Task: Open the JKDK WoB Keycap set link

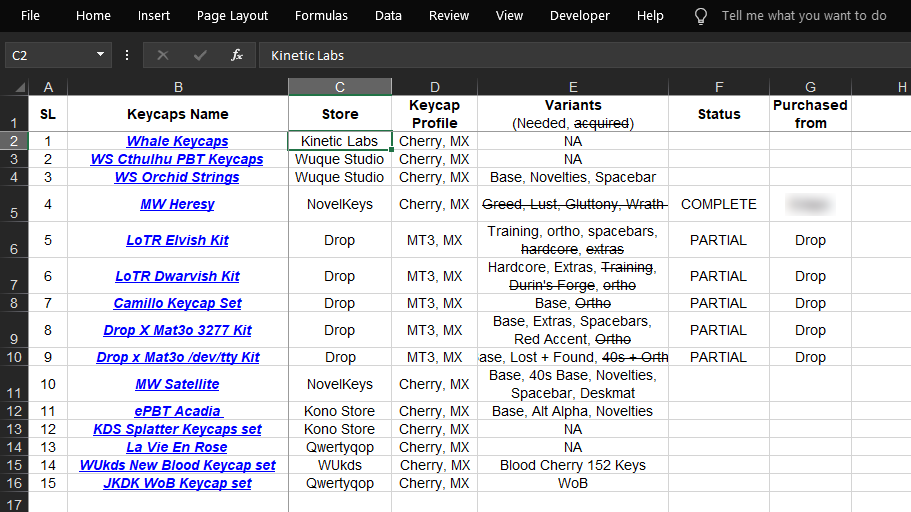Action: point(177,484)
